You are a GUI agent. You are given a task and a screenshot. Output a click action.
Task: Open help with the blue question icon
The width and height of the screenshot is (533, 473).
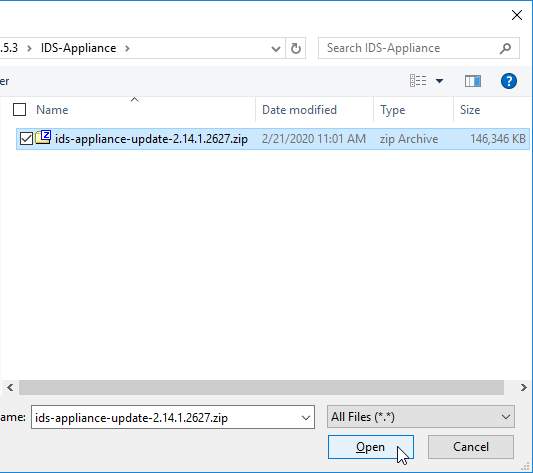(x=509, y=81)
